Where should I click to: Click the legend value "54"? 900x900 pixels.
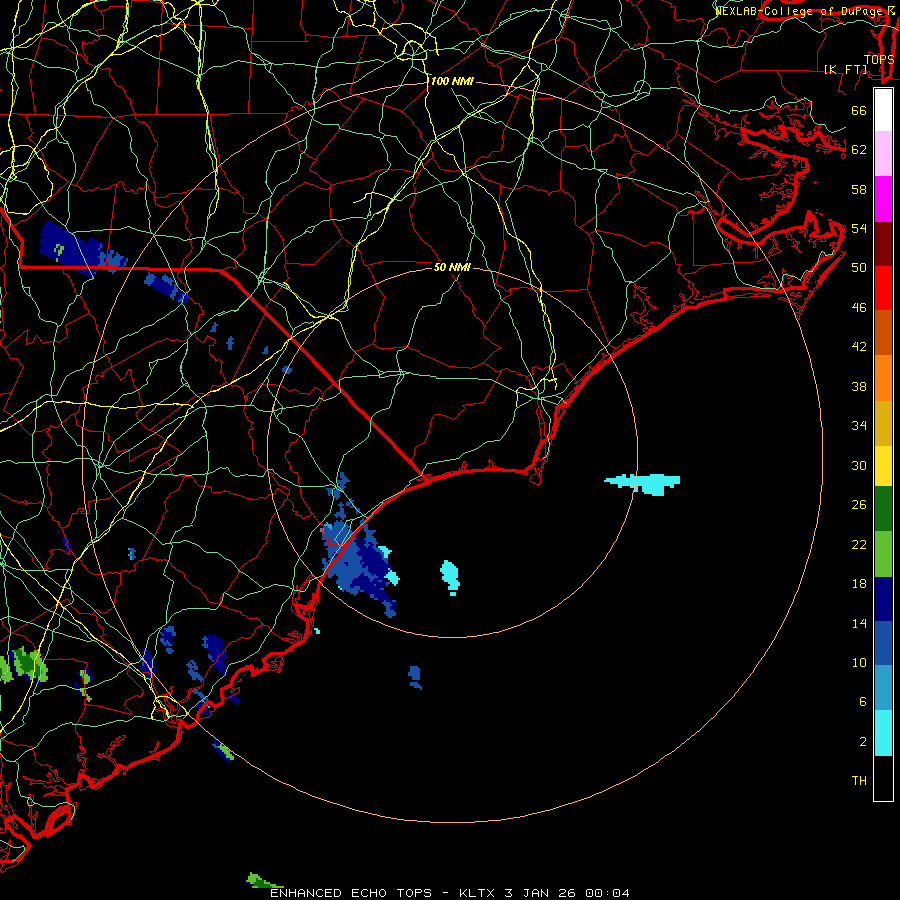[859, 228]
